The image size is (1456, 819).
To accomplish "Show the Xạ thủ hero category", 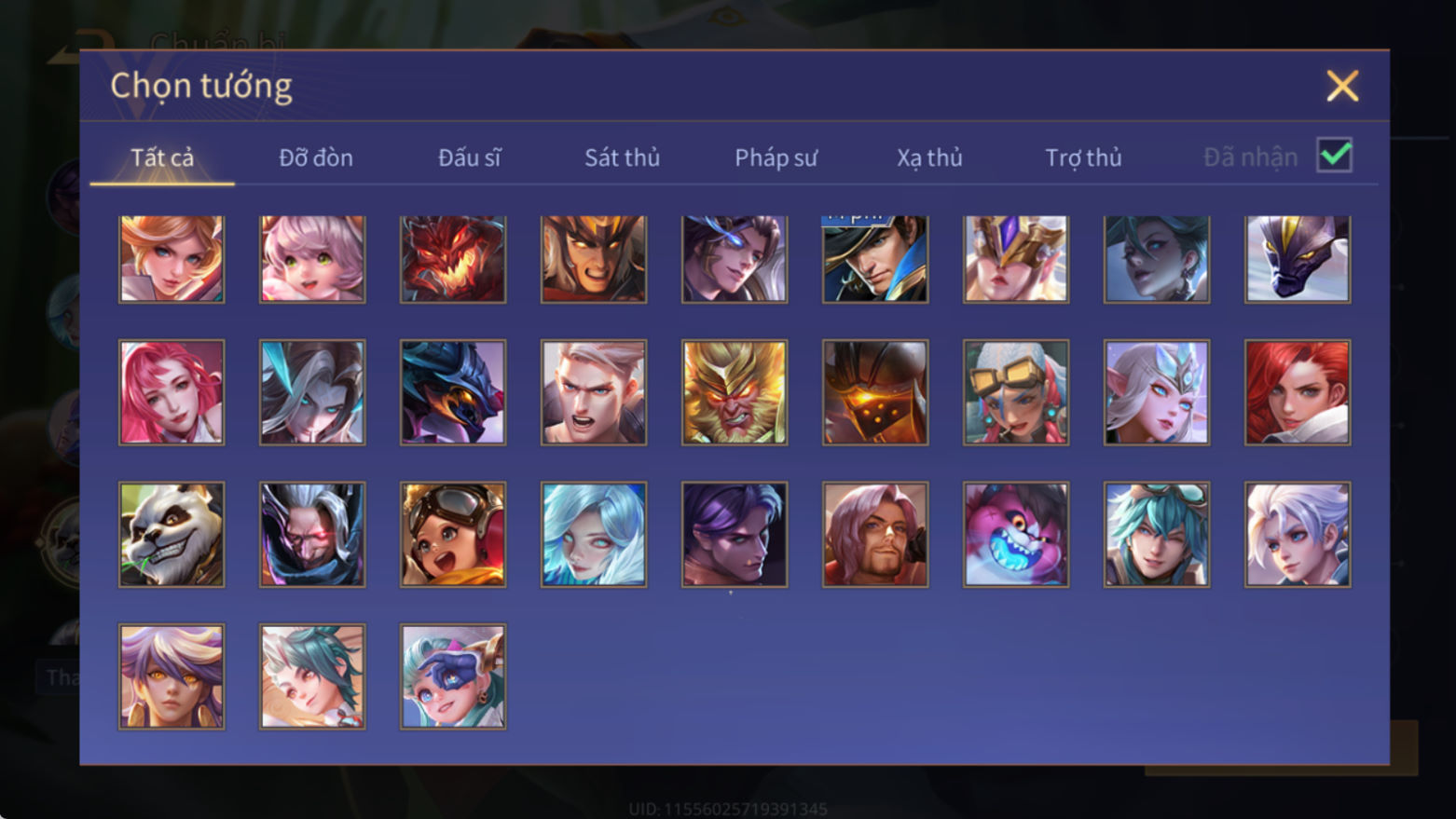I will [x=929, y=157].
